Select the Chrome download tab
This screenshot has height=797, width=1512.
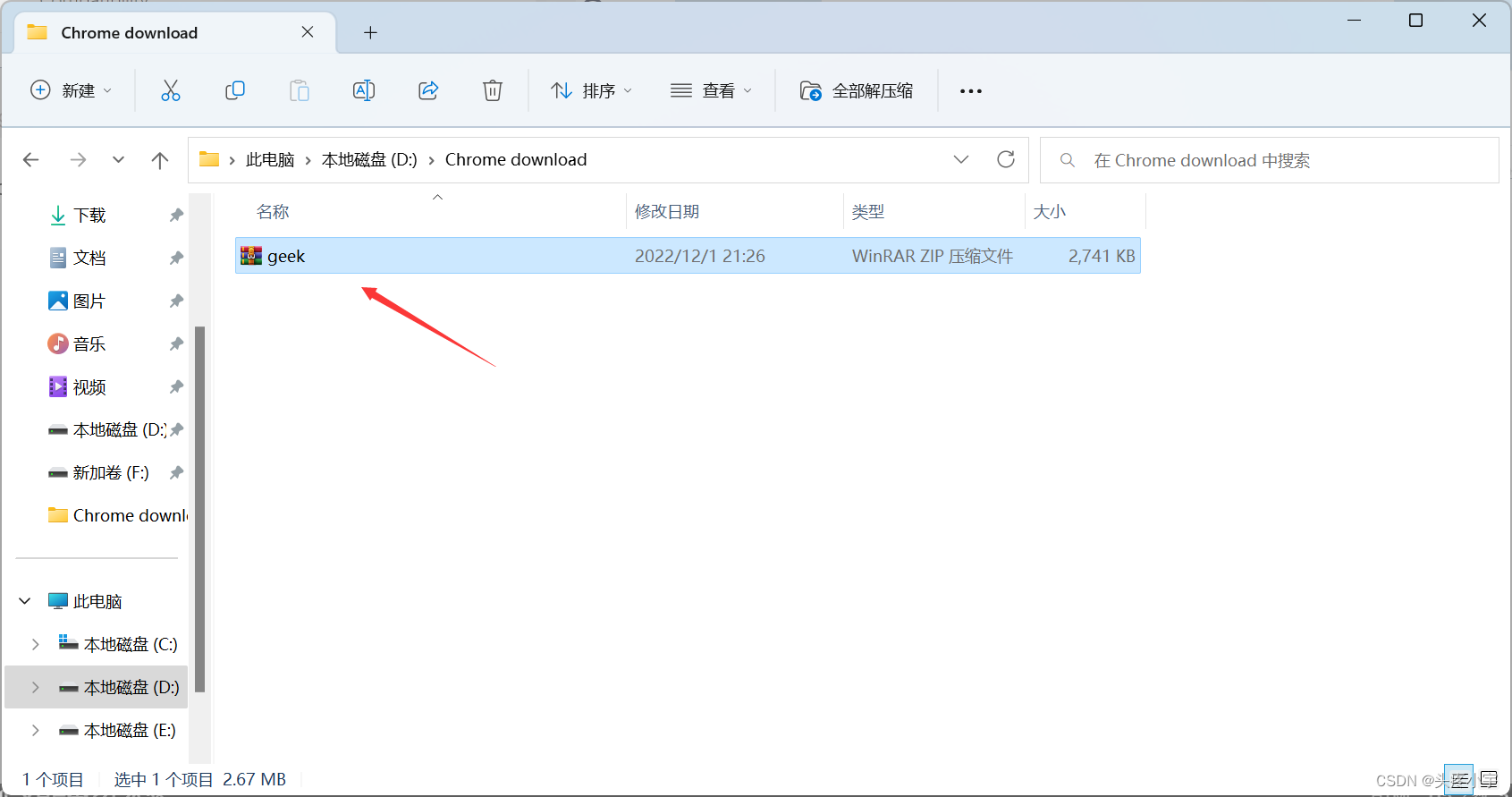tap(175, 33)
